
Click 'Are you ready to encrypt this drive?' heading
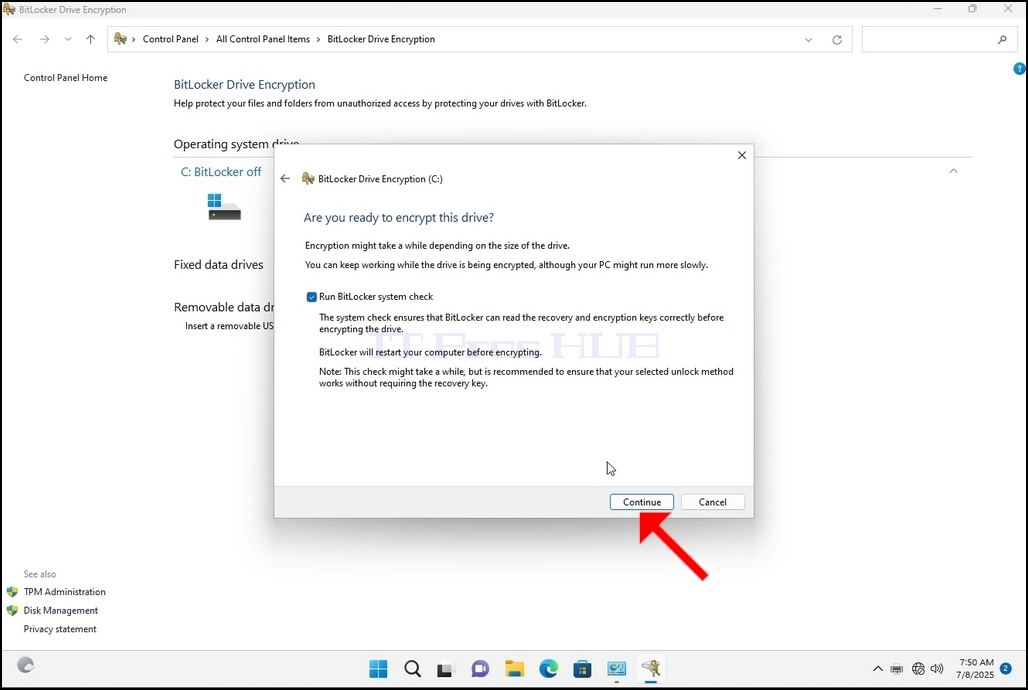point(399,218)
